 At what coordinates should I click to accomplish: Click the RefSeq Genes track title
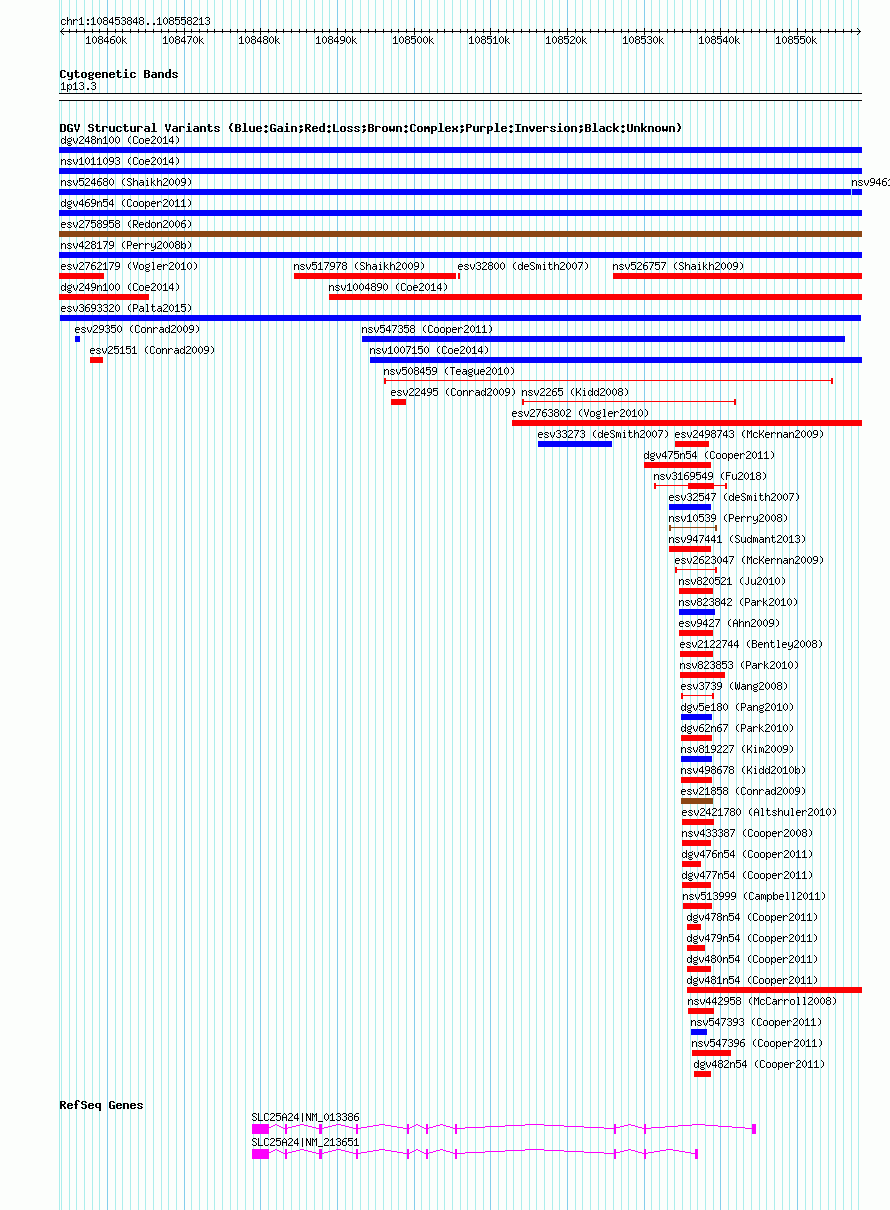point(101,1105)
